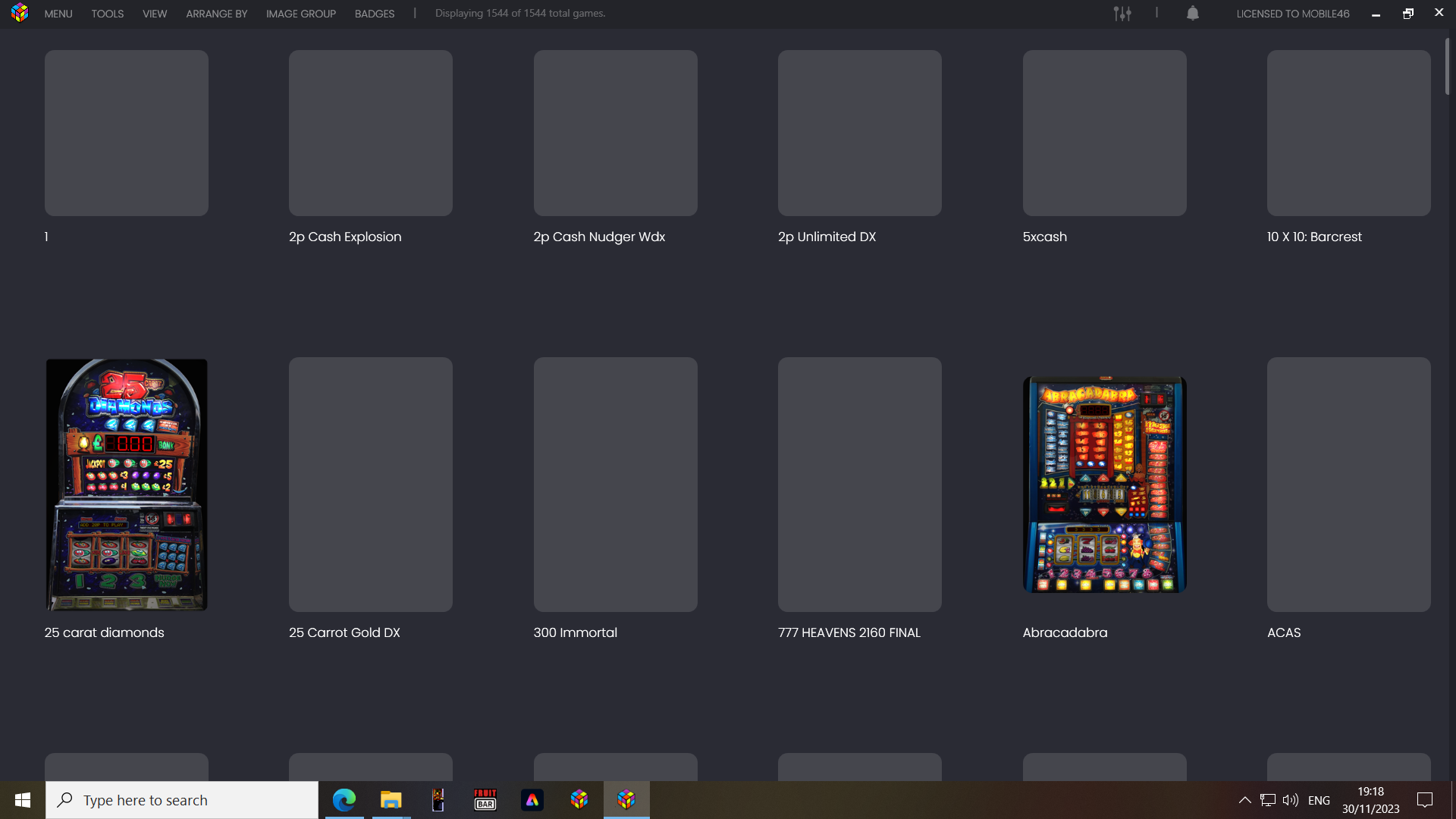Click the 2p Unlimited DX title
The width and height of the screenshot is (1456, 819).
827,237
